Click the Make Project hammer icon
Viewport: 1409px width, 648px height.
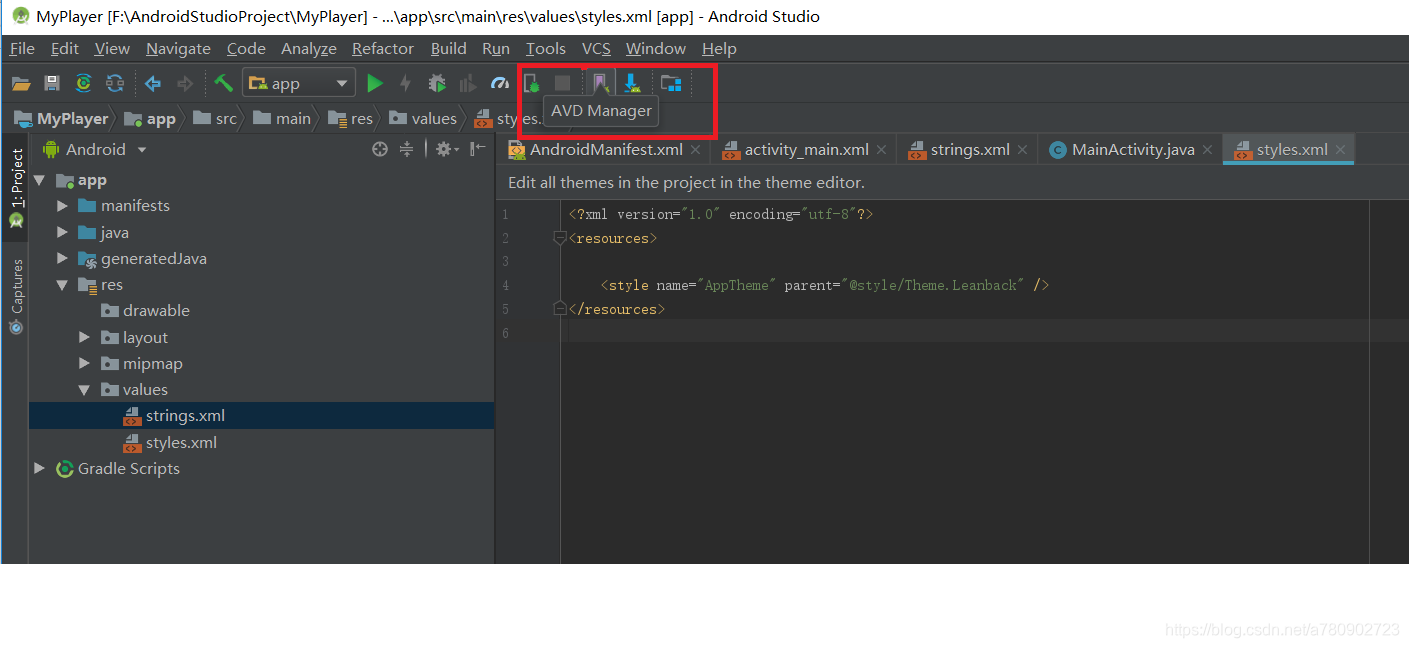pos(223,84)
